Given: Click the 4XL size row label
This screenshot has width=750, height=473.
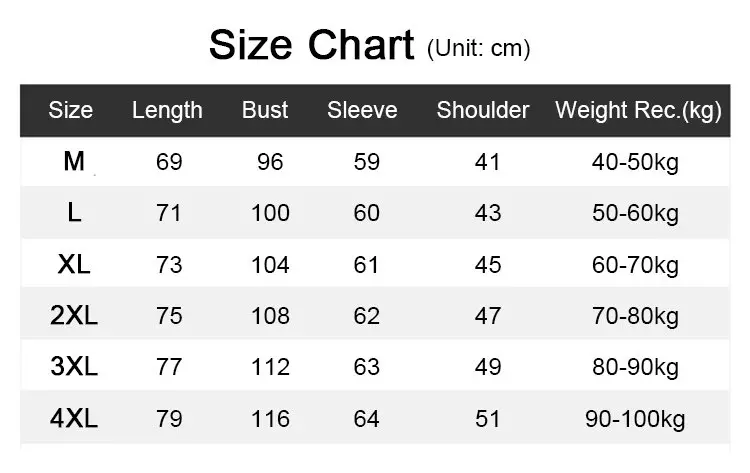Looking at the screenshot, I should click(x=74, y=418).
